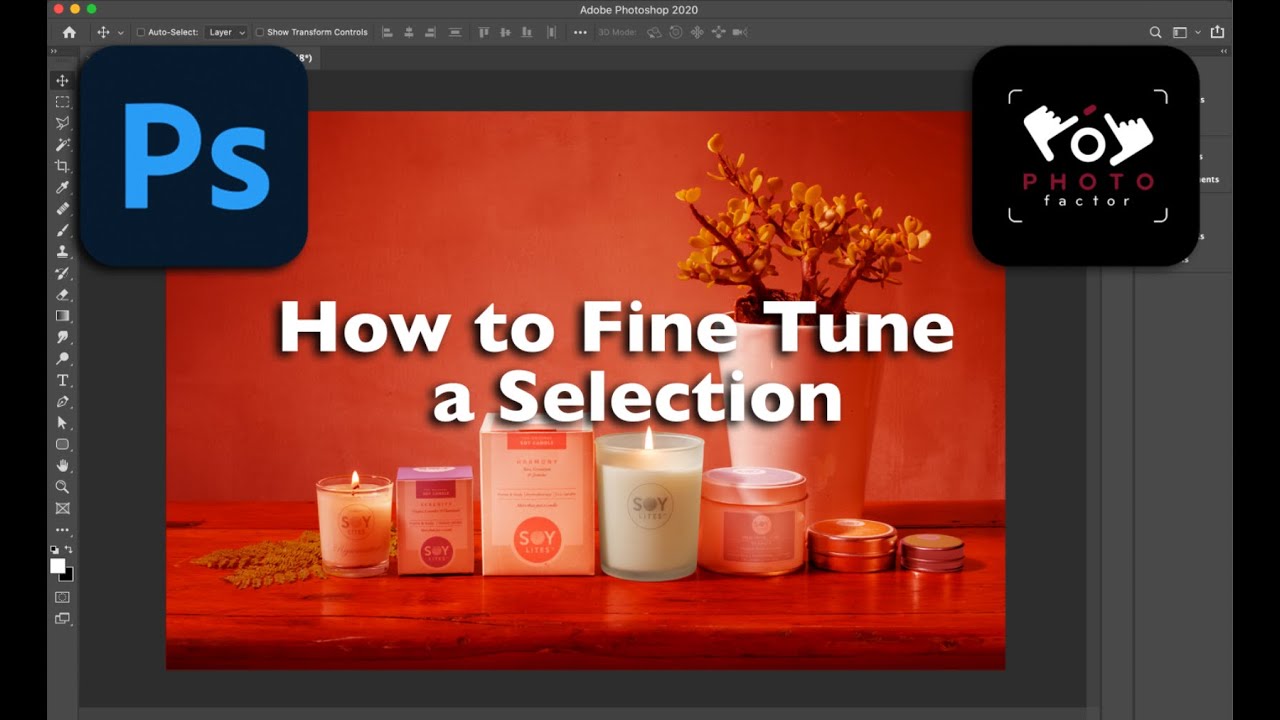This screenshot has height=720, width=1280.
Task: Go to the Home screen
Action: (69, 32)
